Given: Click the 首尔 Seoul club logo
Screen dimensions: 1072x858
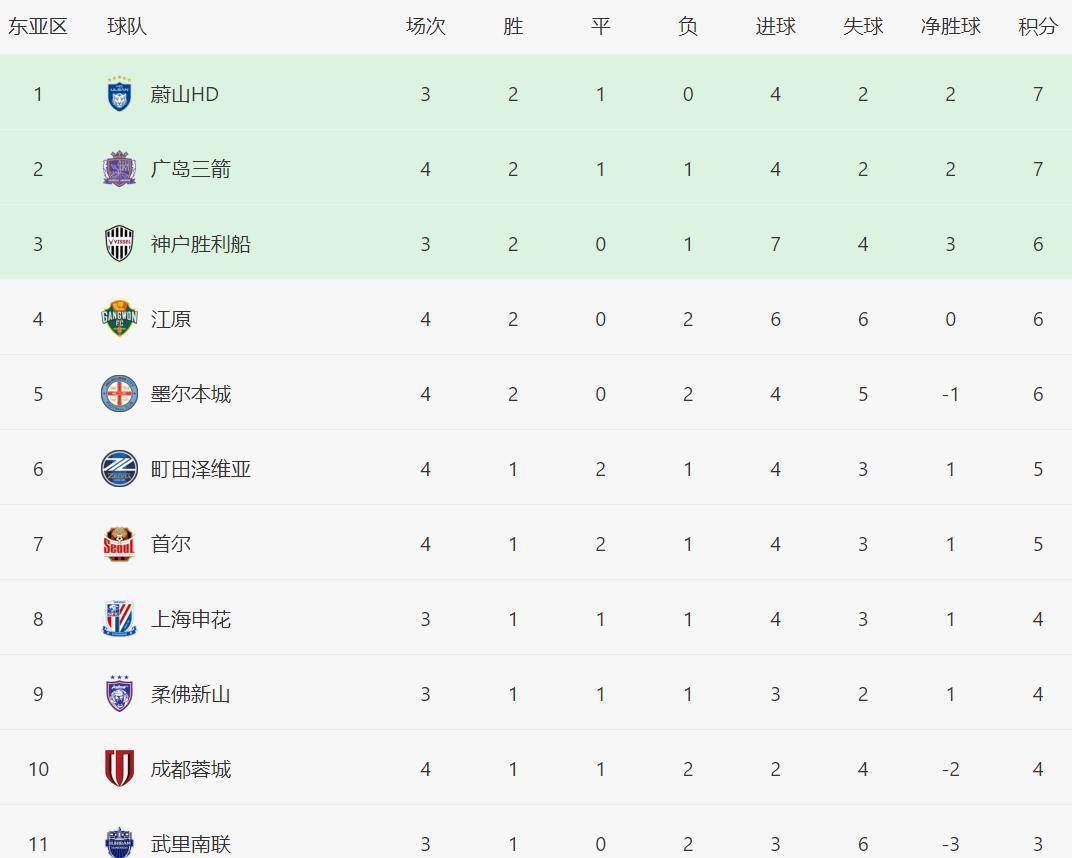Looking at the screenshot, I should point(119,544).
